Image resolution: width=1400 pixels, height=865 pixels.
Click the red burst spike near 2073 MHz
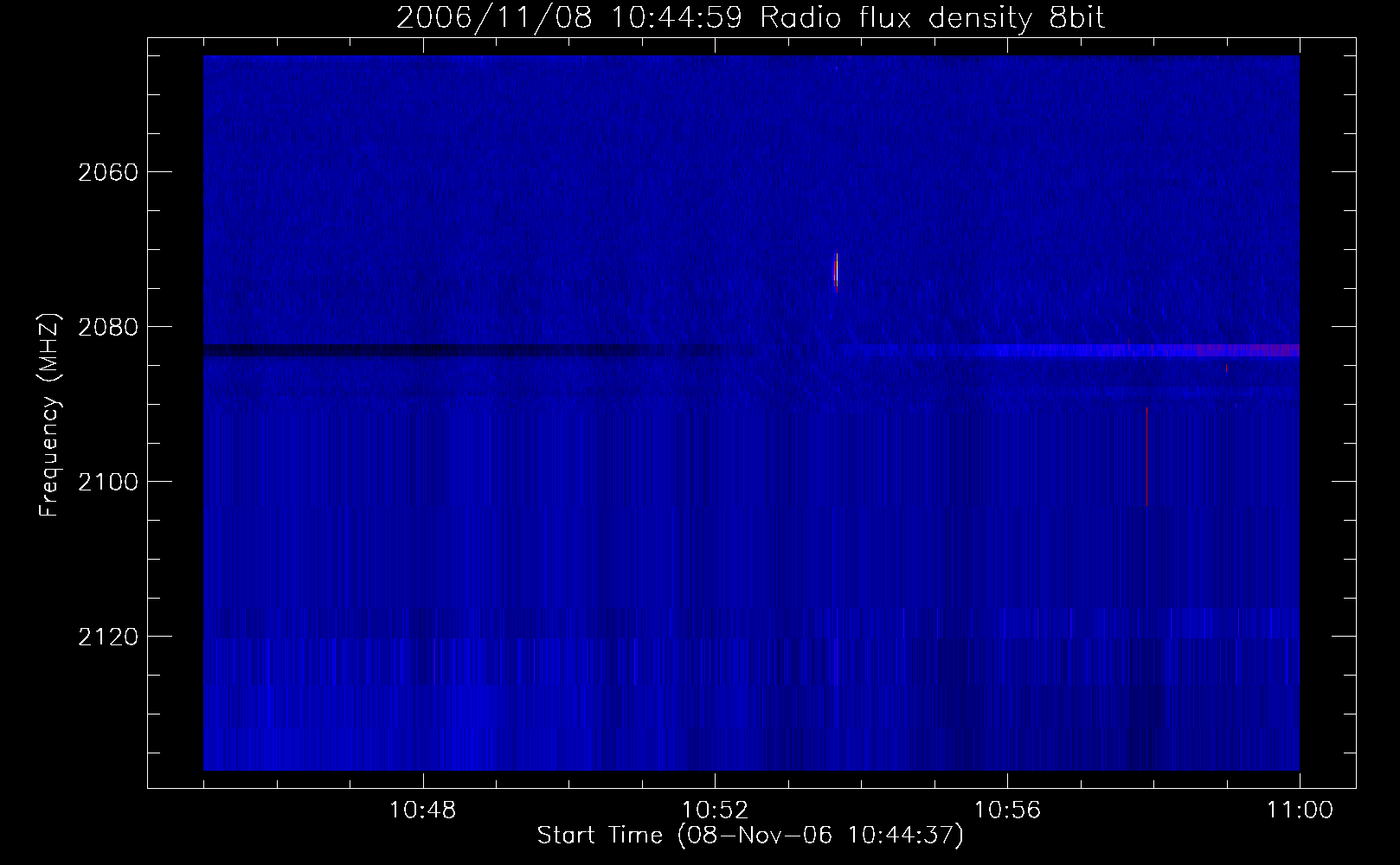point(836,270)
